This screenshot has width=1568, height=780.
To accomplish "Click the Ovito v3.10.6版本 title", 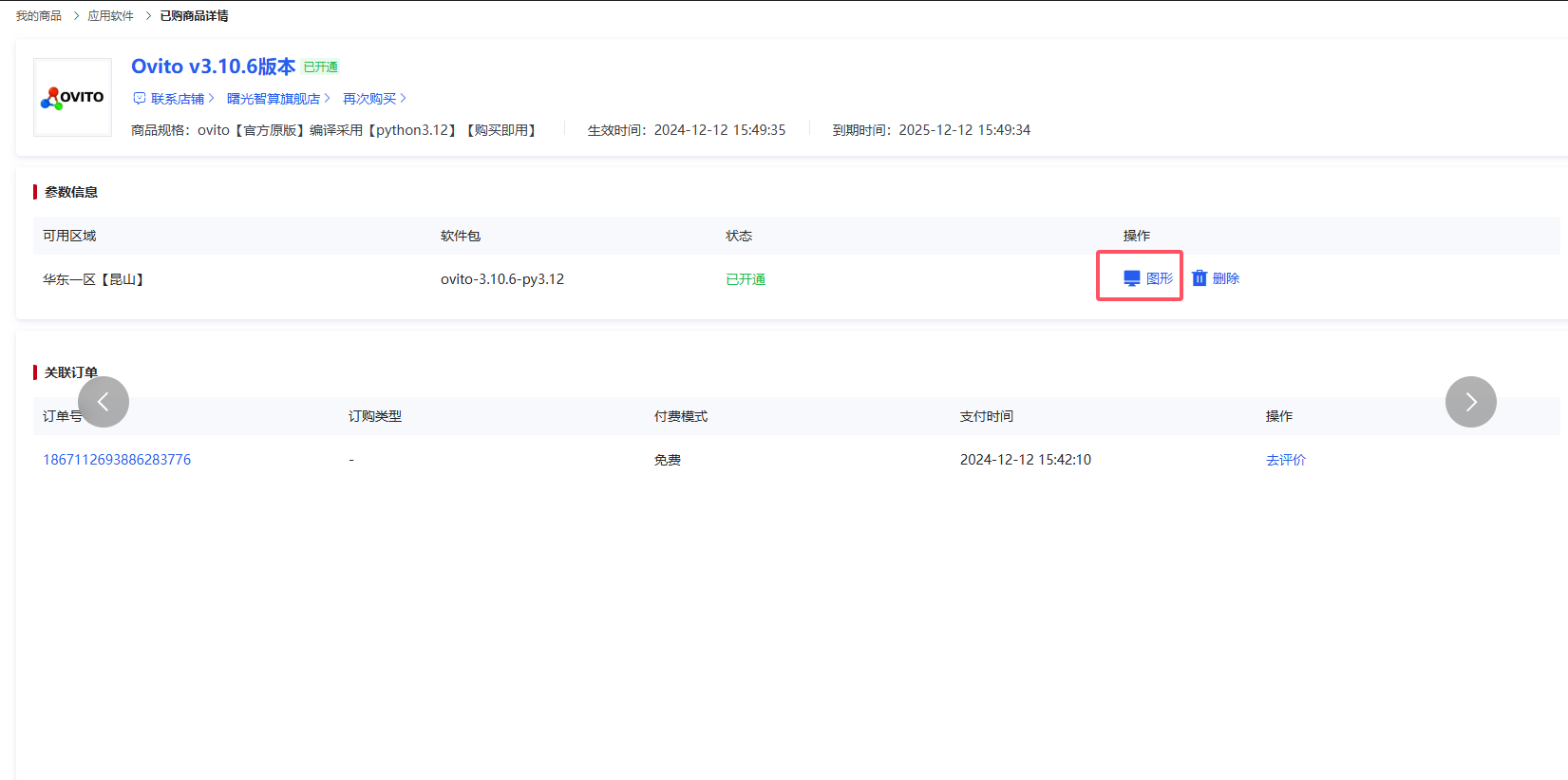I will click(x=213, y=67).
